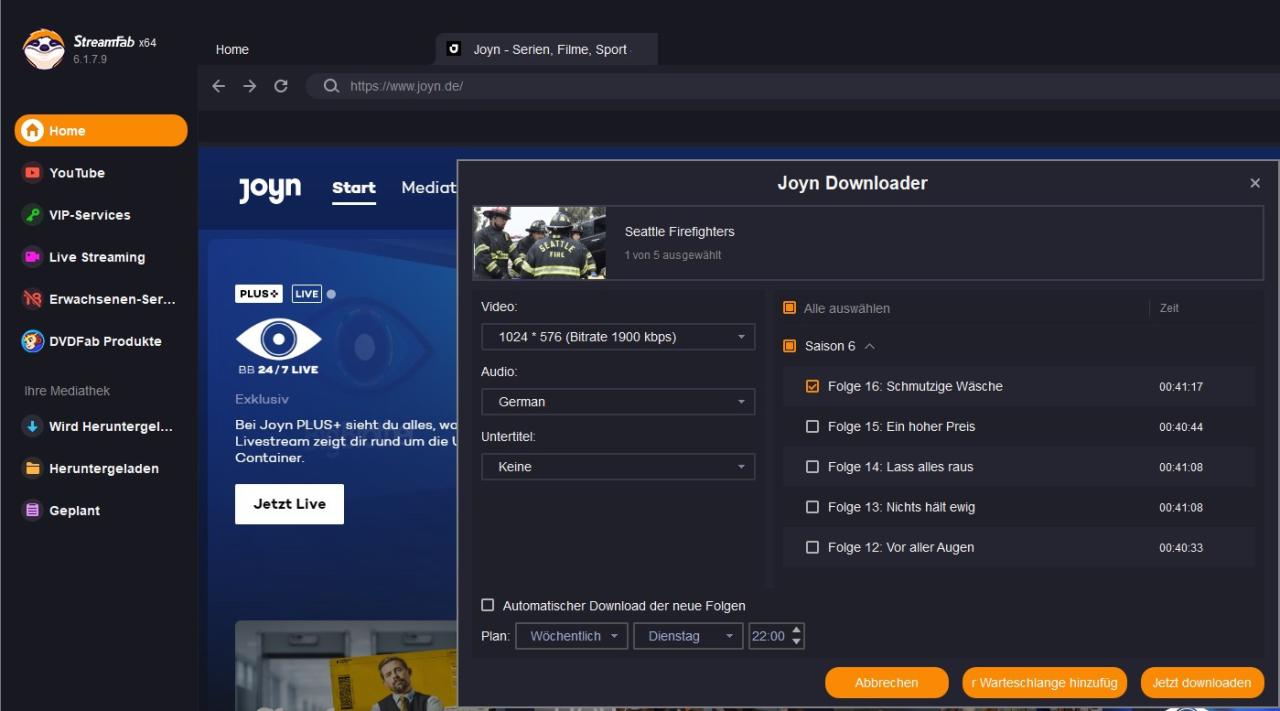
Task: Uncheck Folge 16: Schmutzige Wäsche
Action: pos(812,386)
